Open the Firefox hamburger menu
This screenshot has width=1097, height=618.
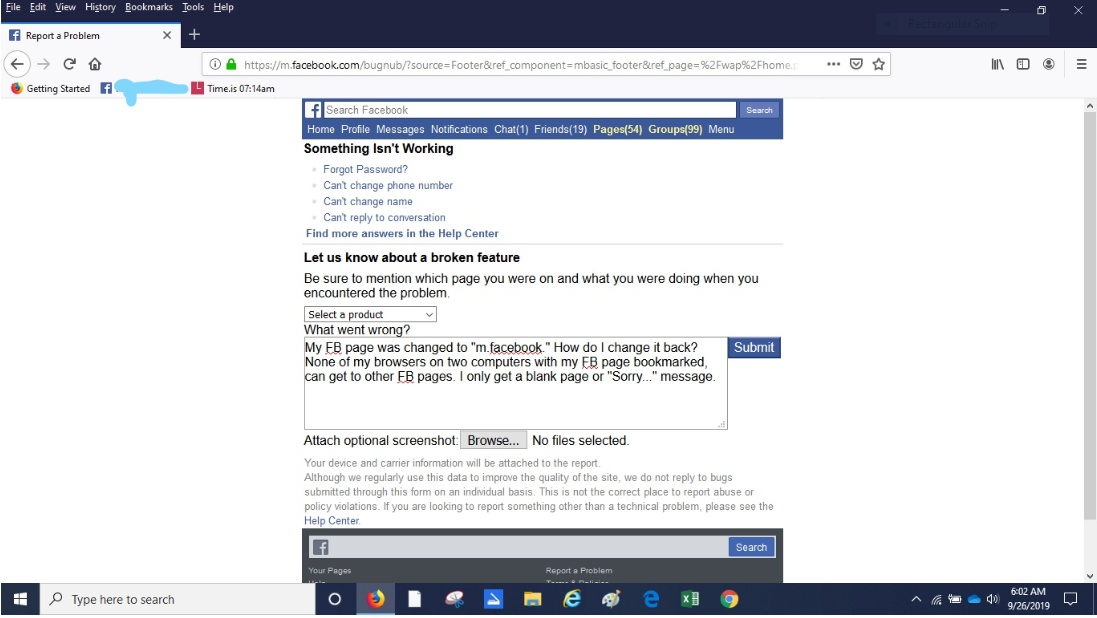tap(1082, 64)
